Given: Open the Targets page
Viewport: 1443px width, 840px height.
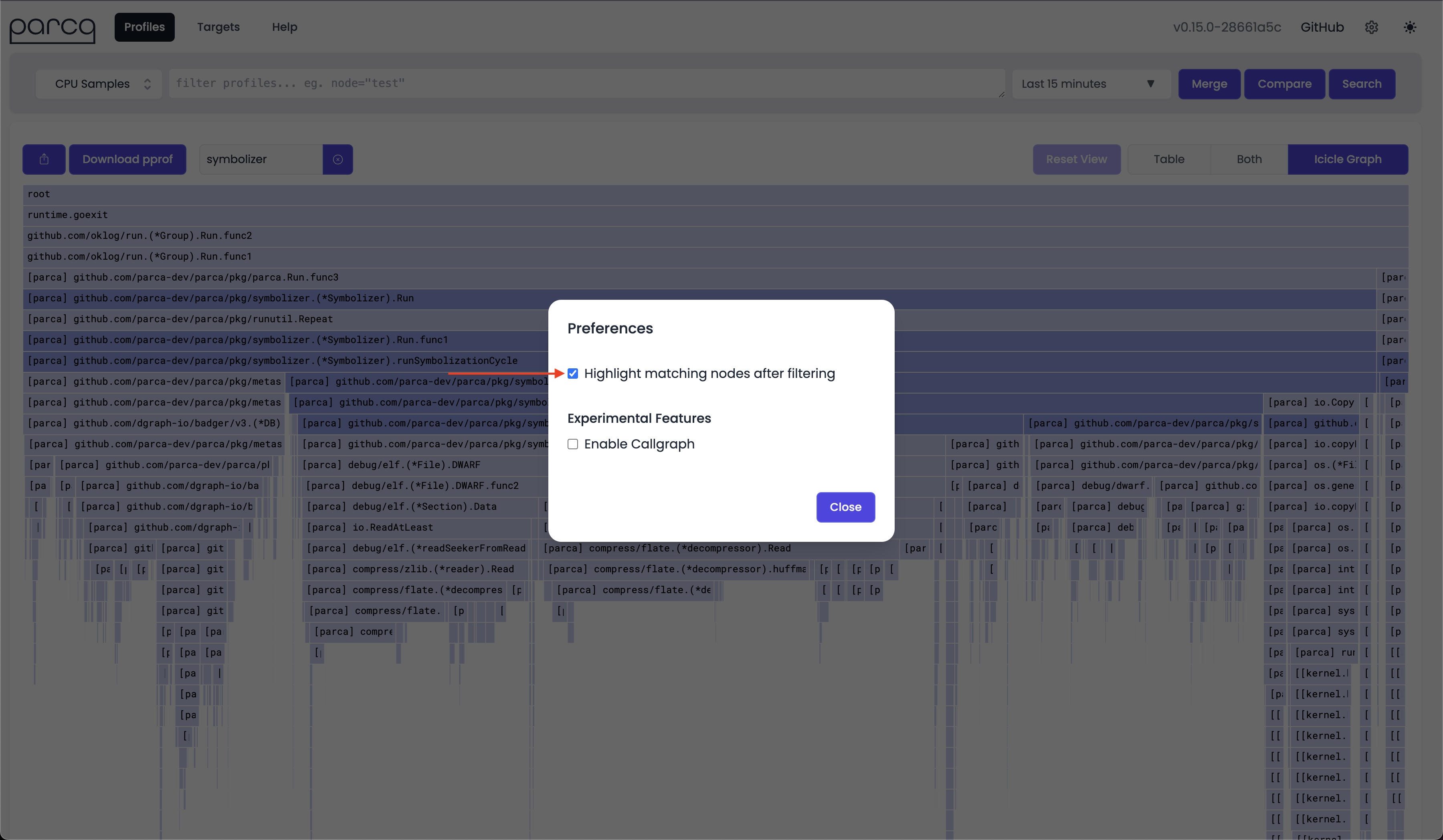Looking at the screenshot, I should coord(218,27).
